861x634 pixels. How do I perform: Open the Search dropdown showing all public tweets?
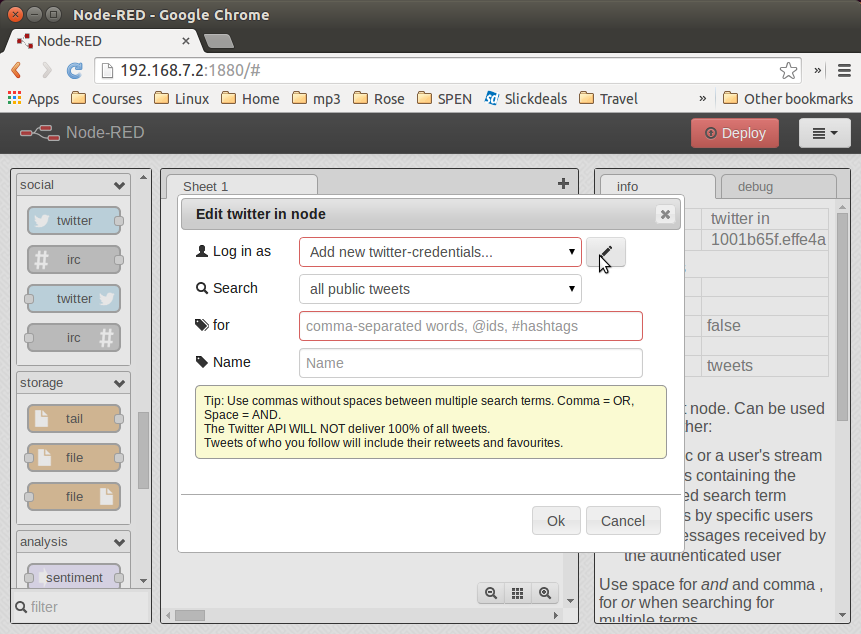(440, 288)
